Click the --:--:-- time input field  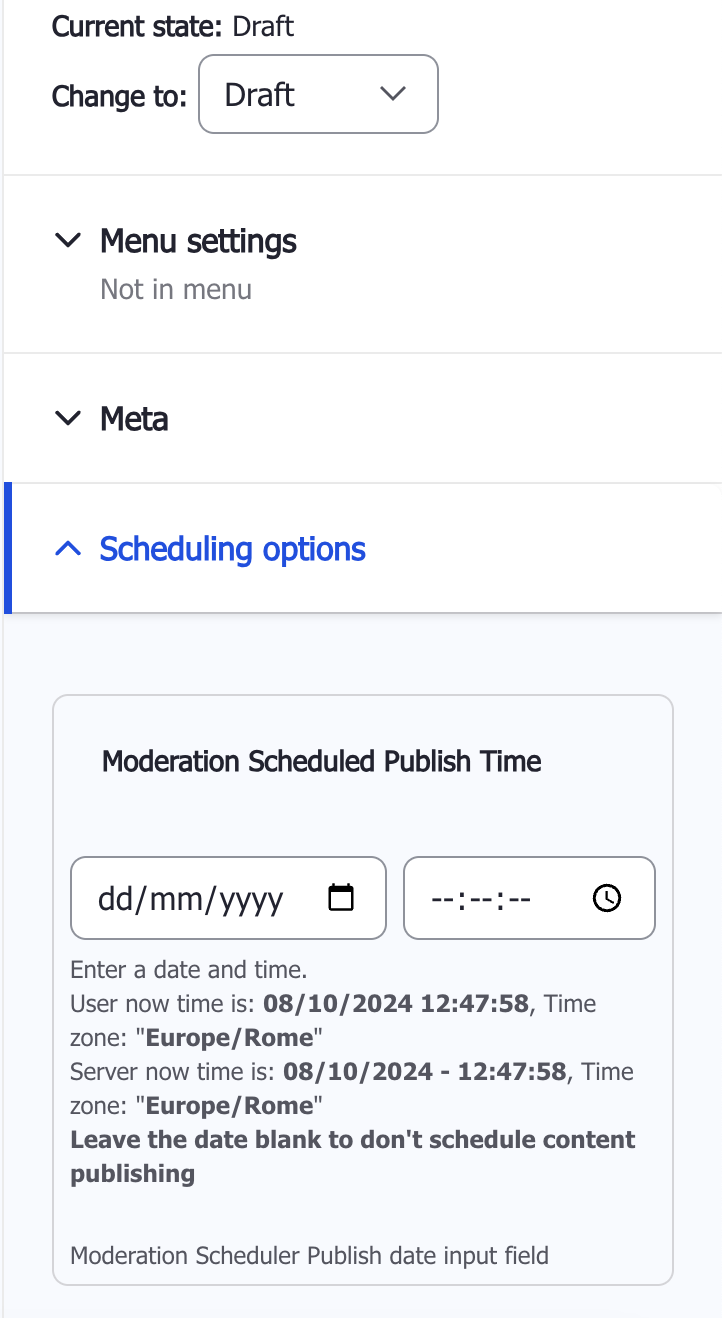(480, 898)
